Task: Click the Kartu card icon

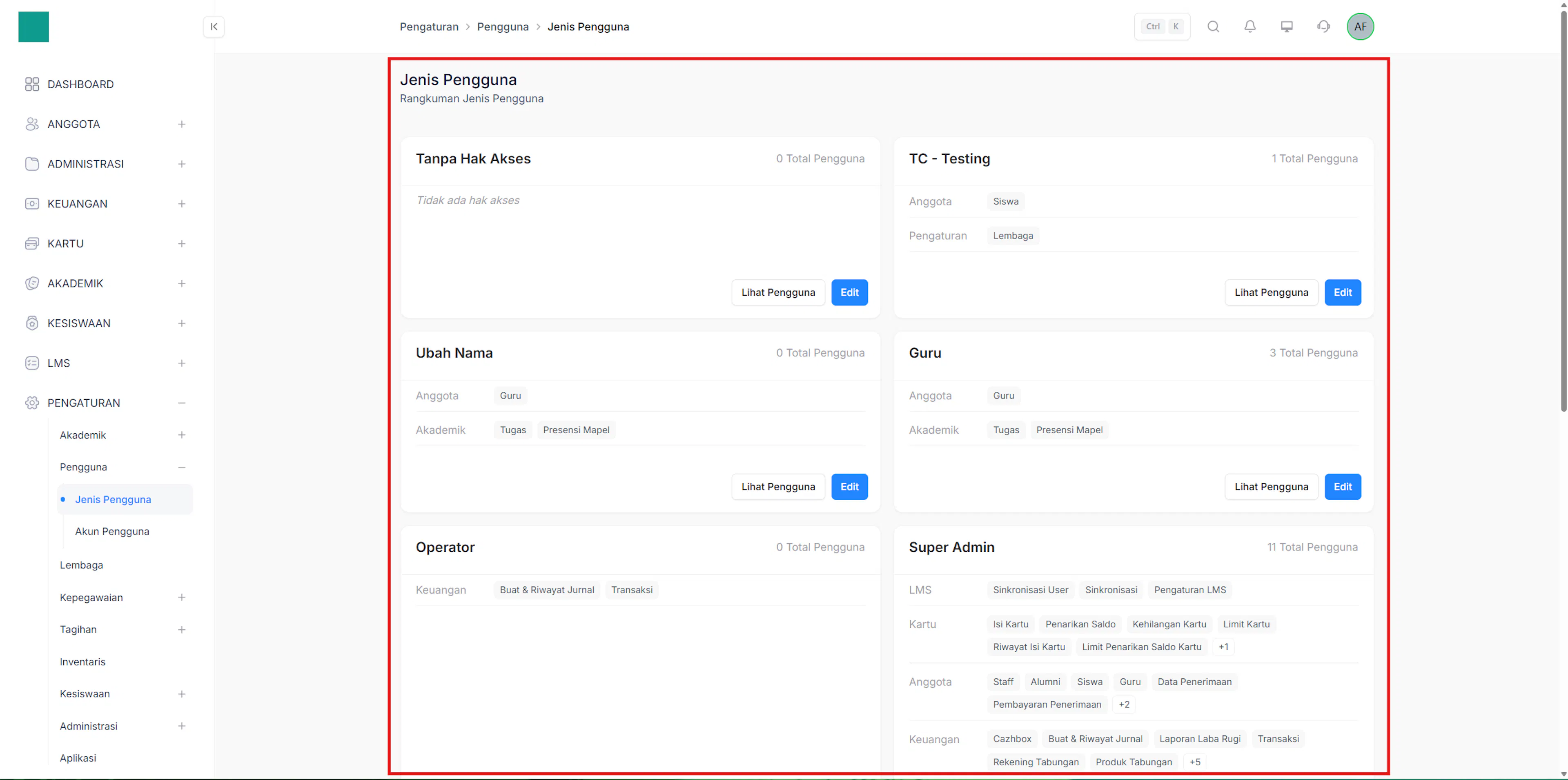Action: [32, 243]
